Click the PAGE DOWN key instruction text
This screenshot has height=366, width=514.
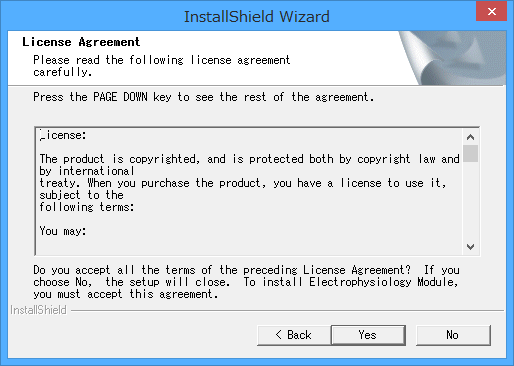click(x=204, y=97)
